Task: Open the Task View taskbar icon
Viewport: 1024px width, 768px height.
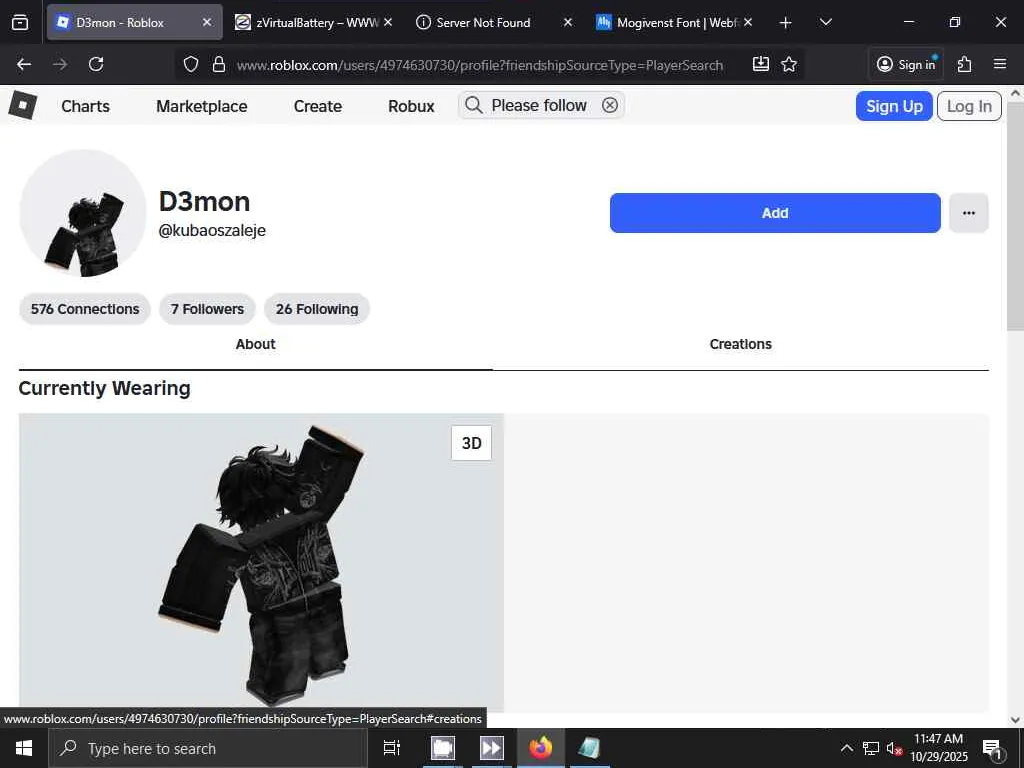Action: click(392, 748)
